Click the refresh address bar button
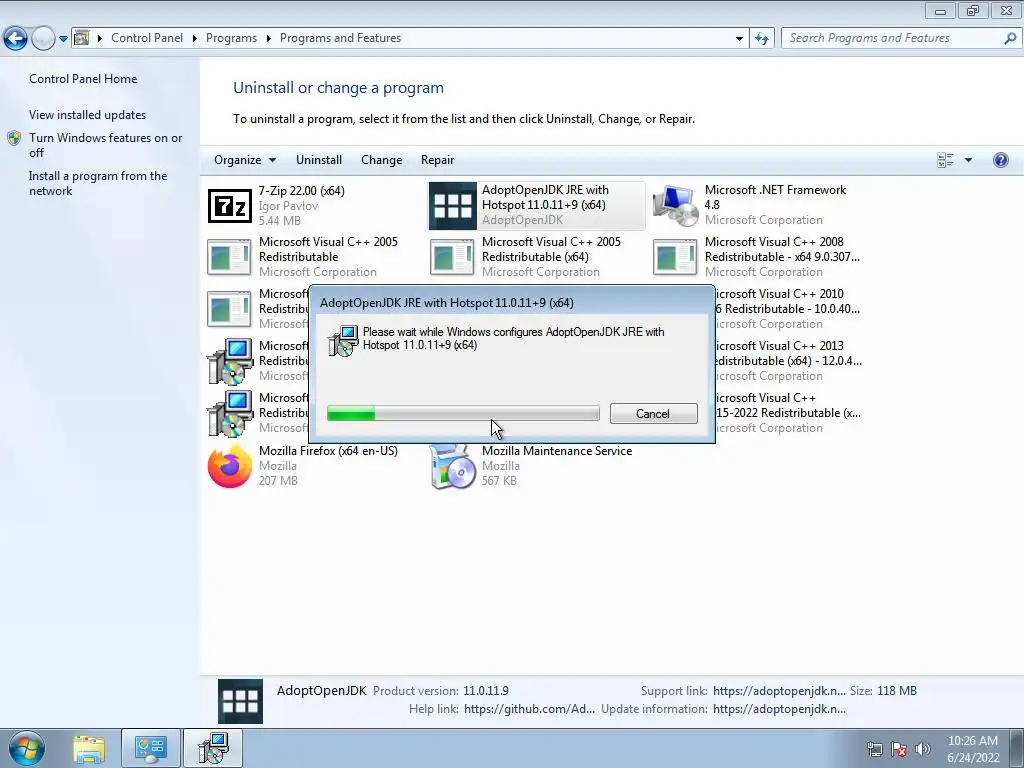1024x768 pixels. click(x=761, y=38)
